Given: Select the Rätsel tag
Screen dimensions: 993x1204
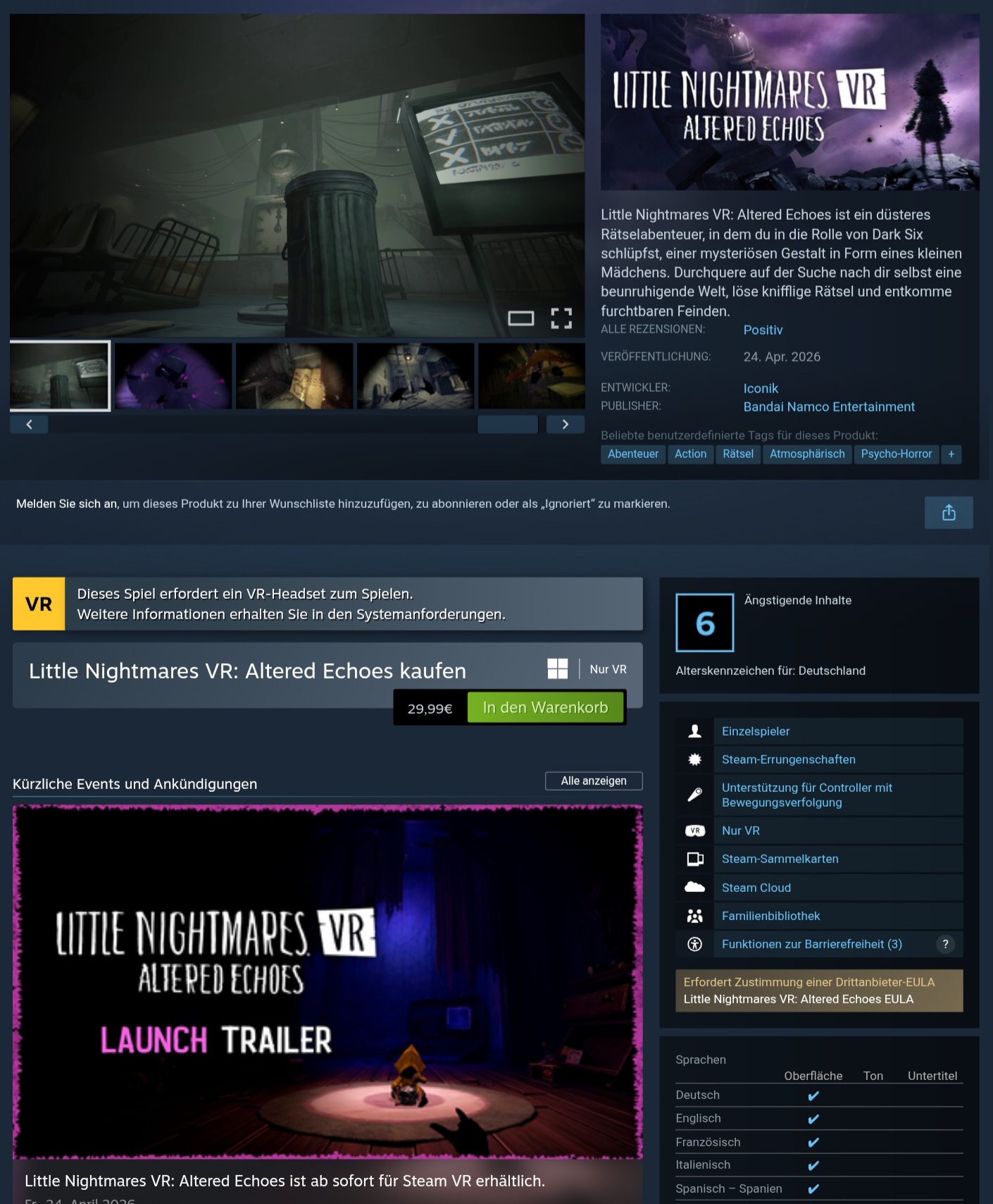Looking at the screenshot, I should tap(738, 454).
